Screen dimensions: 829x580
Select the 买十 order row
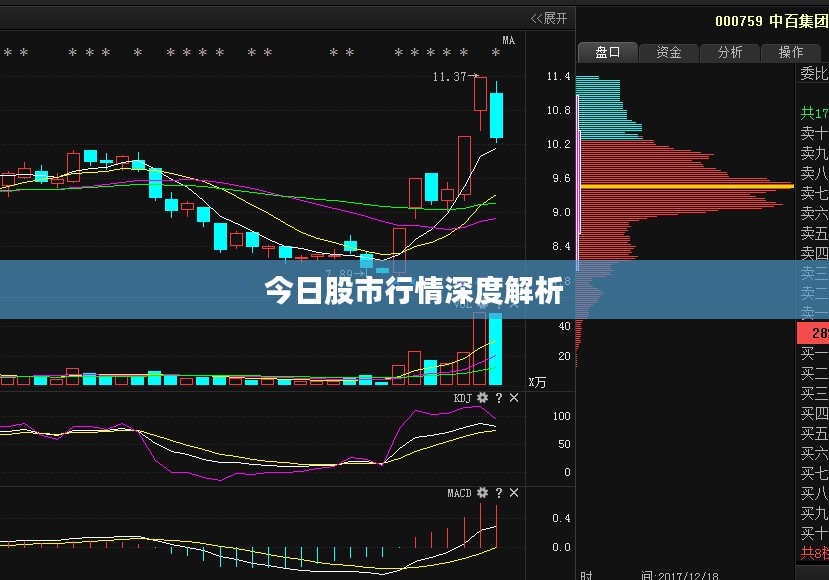[x=814, y=533]
